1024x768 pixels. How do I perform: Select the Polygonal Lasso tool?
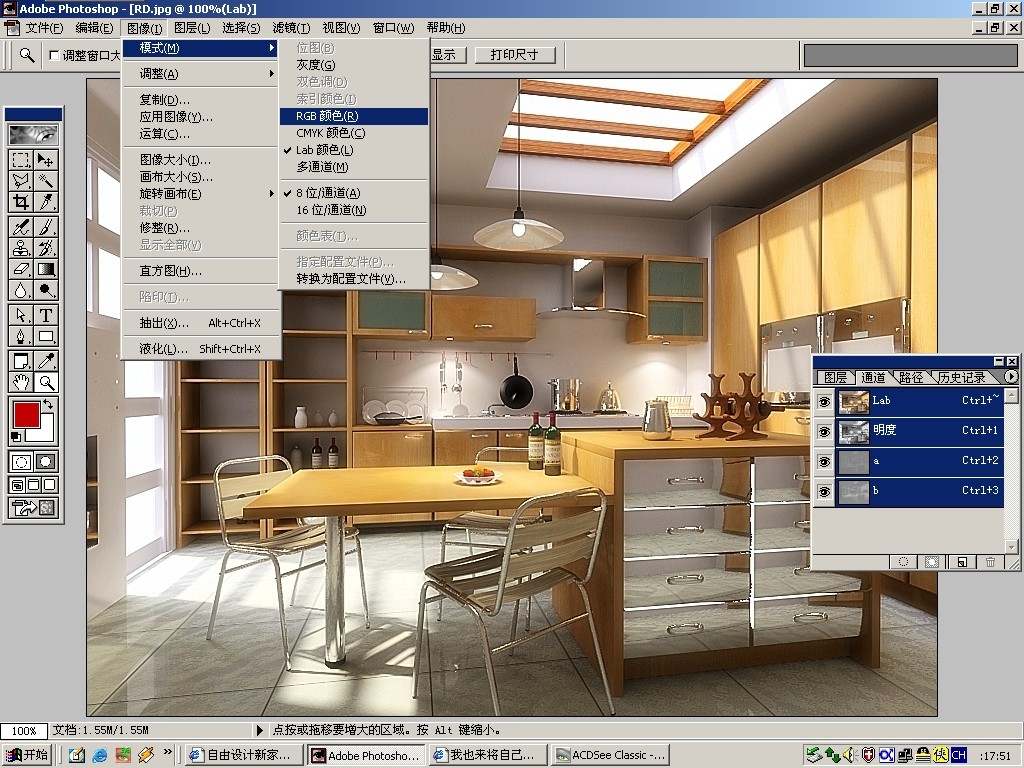point(21,180)
